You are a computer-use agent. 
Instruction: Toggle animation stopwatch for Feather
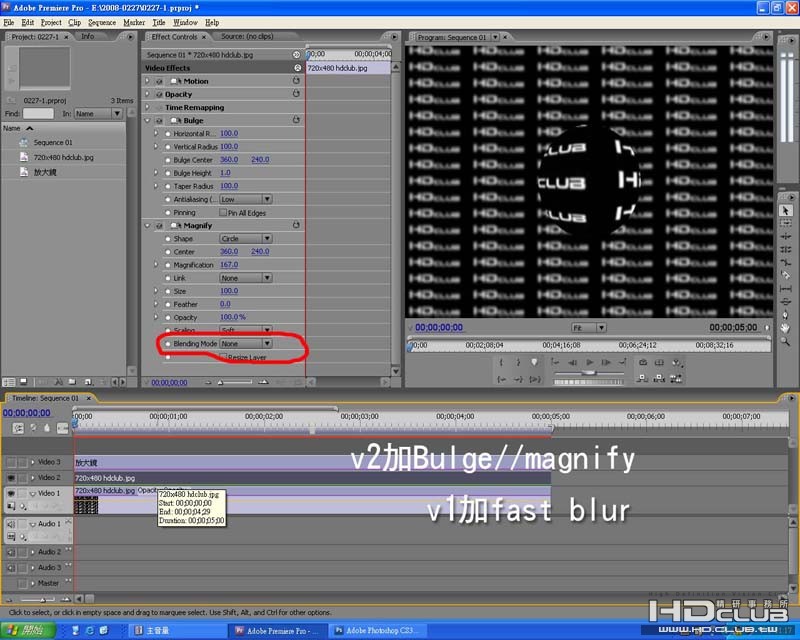coord(167,304)
